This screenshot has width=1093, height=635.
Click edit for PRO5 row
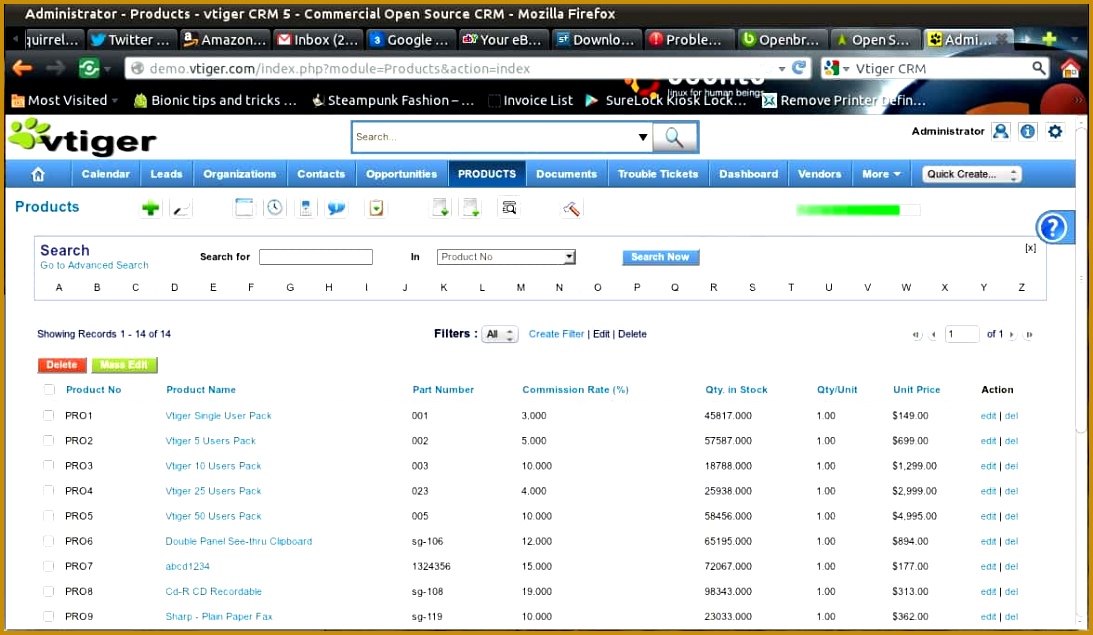[988, 517]
